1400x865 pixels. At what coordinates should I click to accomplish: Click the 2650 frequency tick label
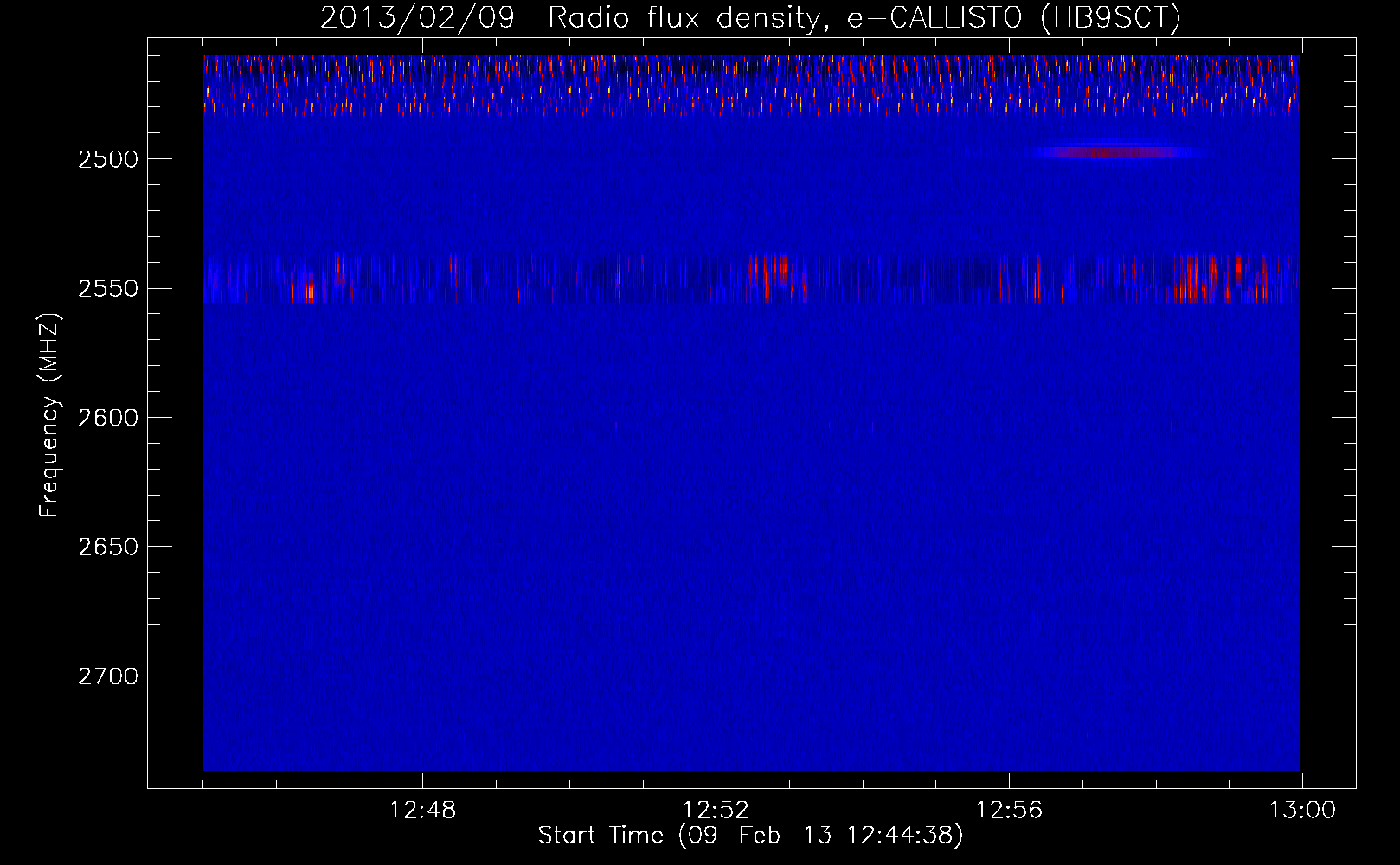[x=108, y=547]
